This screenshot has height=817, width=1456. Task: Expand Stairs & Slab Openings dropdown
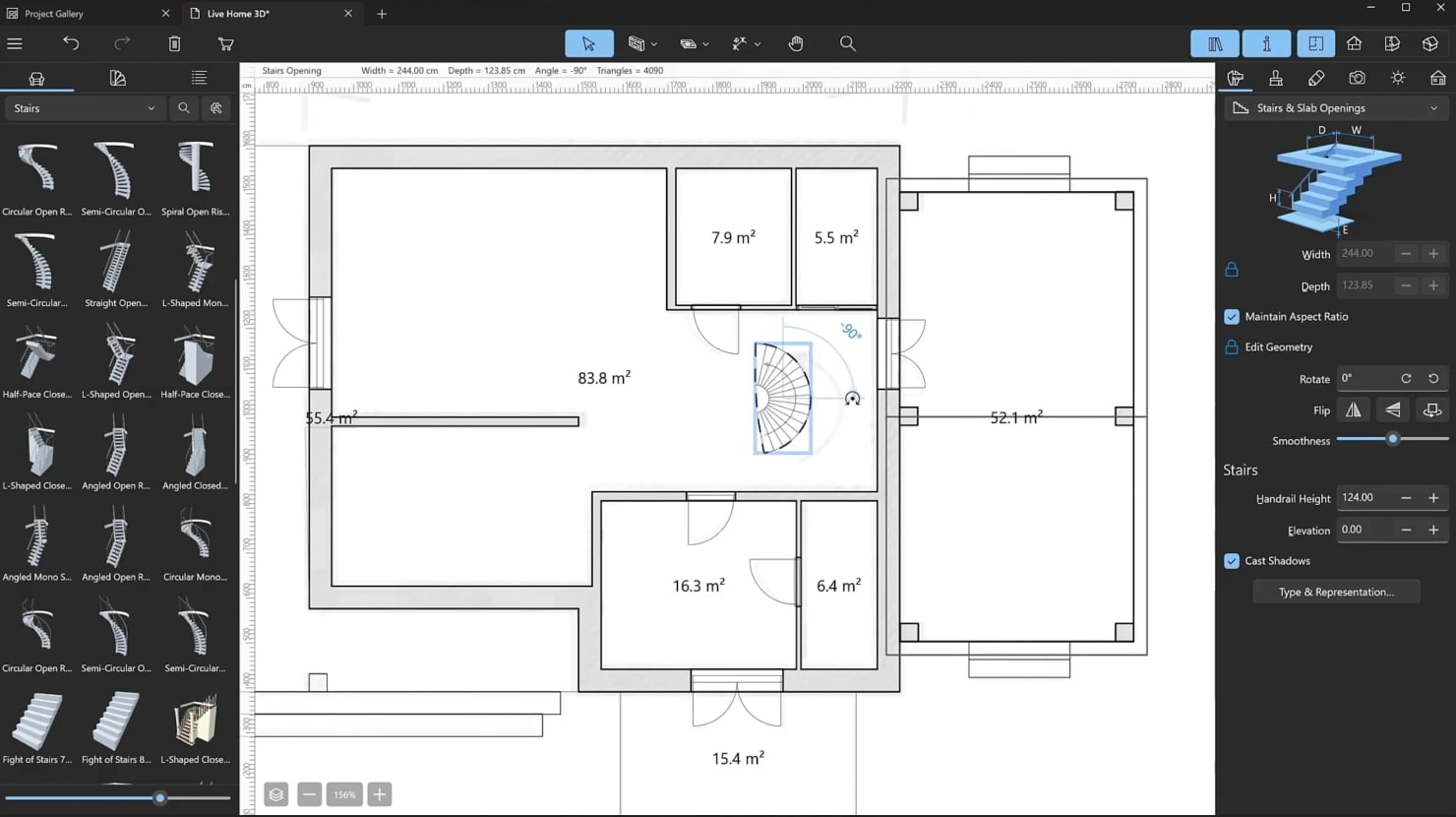point(1336,108)
